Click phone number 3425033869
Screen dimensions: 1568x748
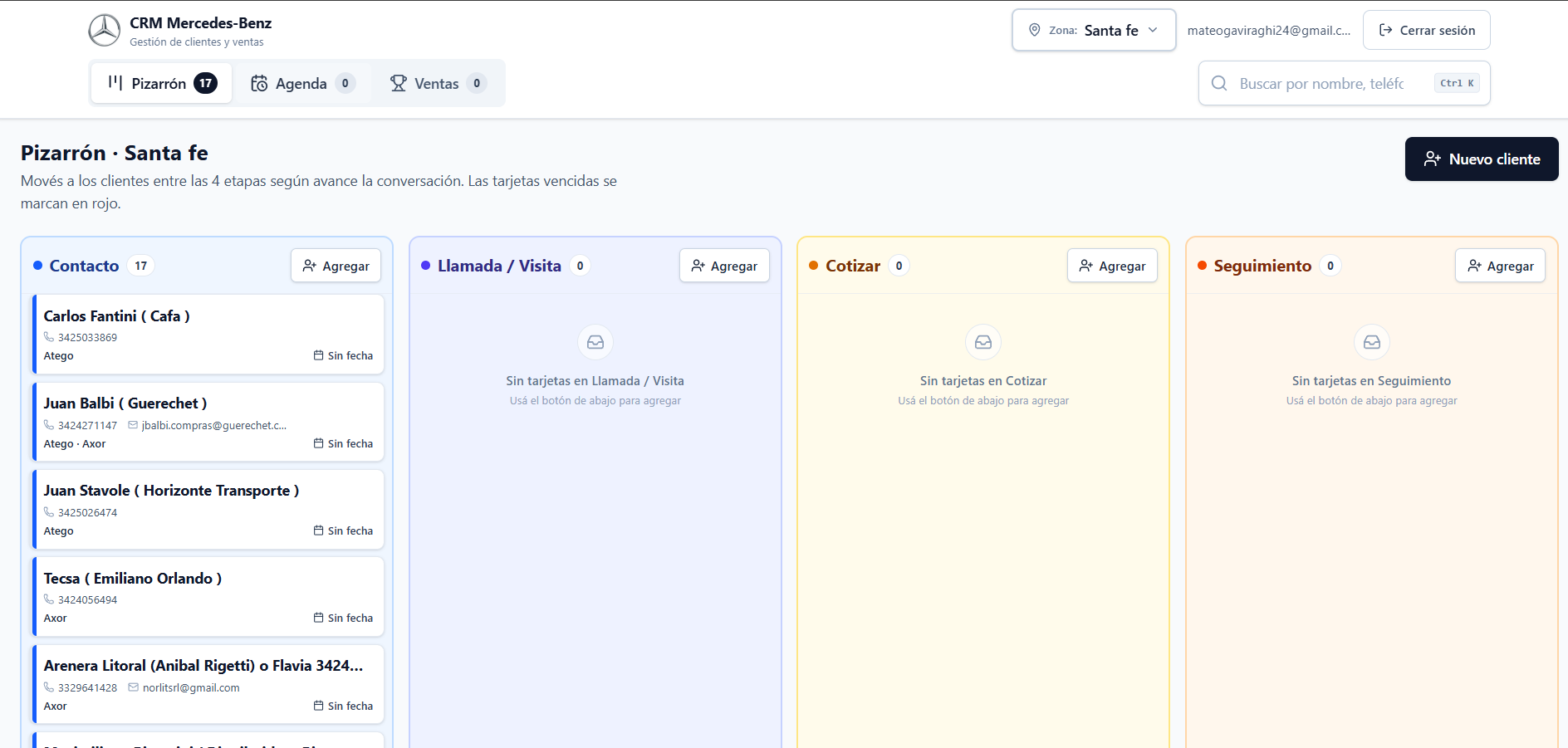pos(87,337)
